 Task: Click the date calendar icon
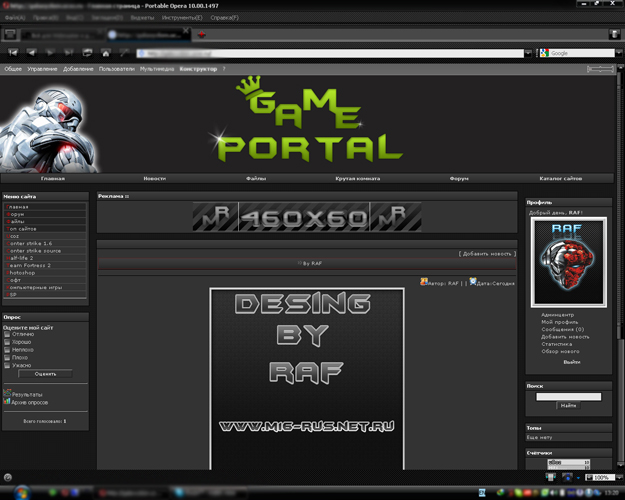point(473,282)
